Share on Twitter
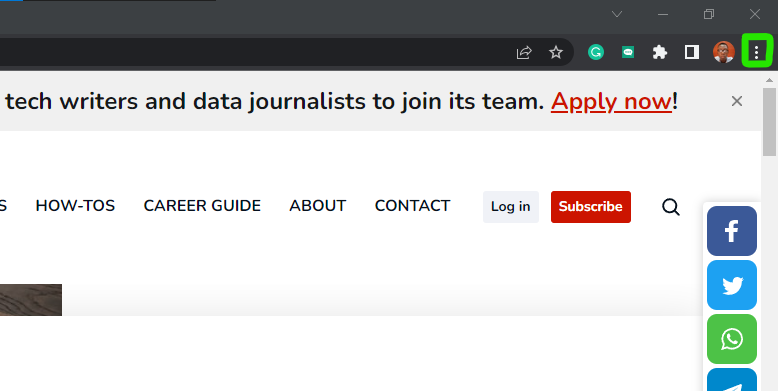The height and width of the screenshot is (391, 778). tap(732, 285)
